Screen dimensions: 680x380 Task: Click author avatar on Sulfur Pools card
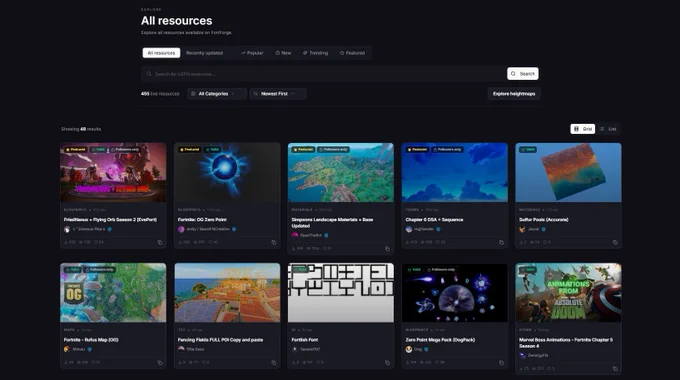522,229
